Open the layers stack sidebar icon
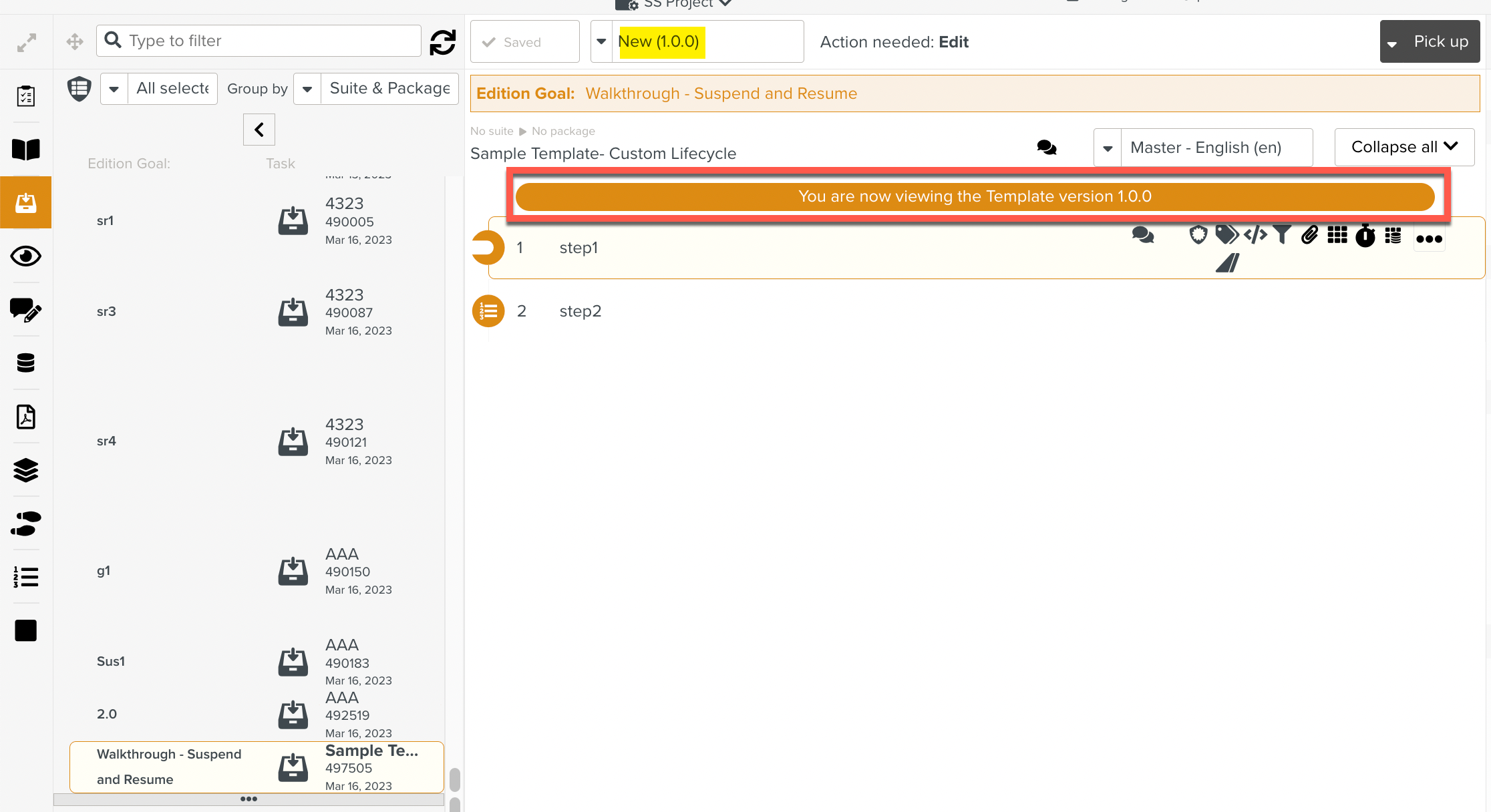 click(26, 470)
